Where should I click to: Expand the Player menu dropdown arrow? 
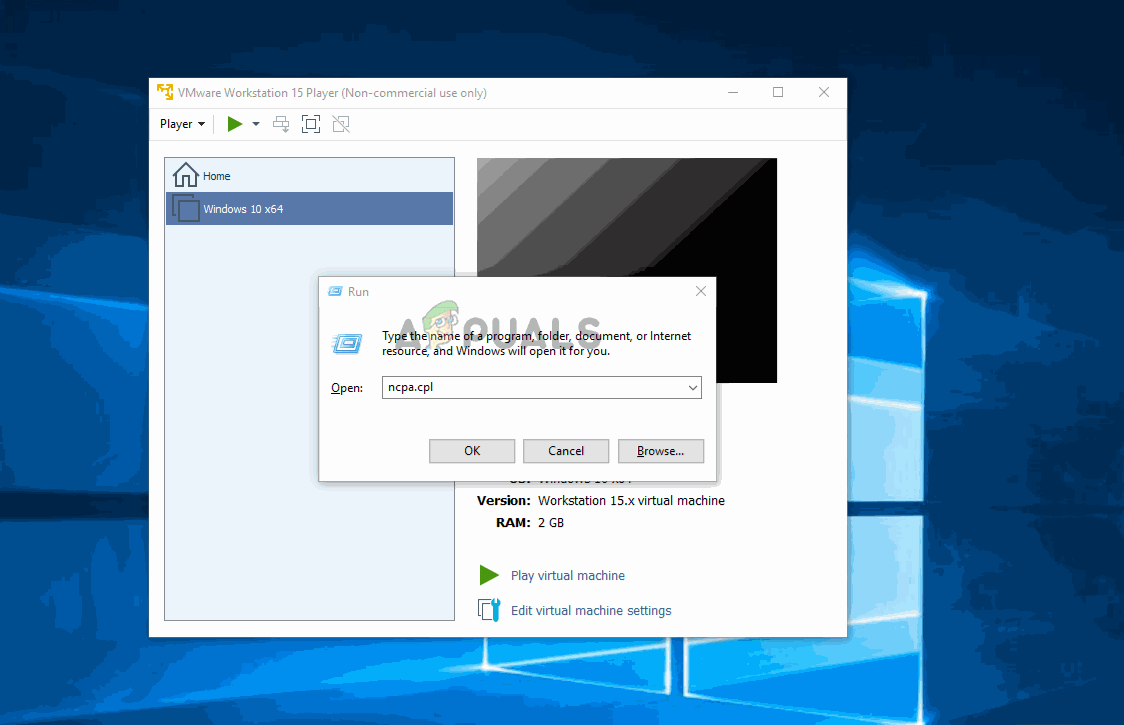coord(203,123)
